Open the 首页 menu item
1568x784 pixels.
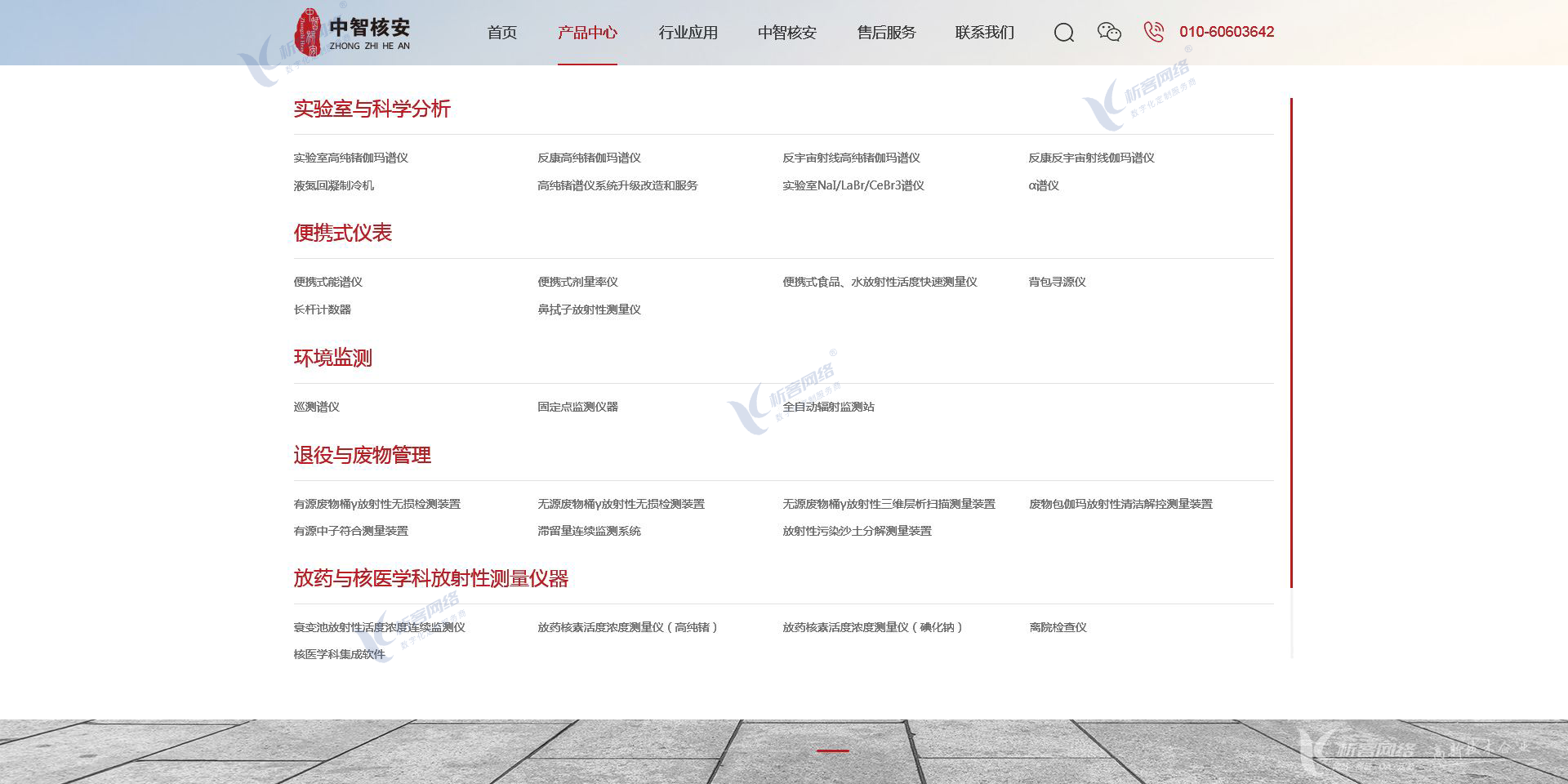501,33
